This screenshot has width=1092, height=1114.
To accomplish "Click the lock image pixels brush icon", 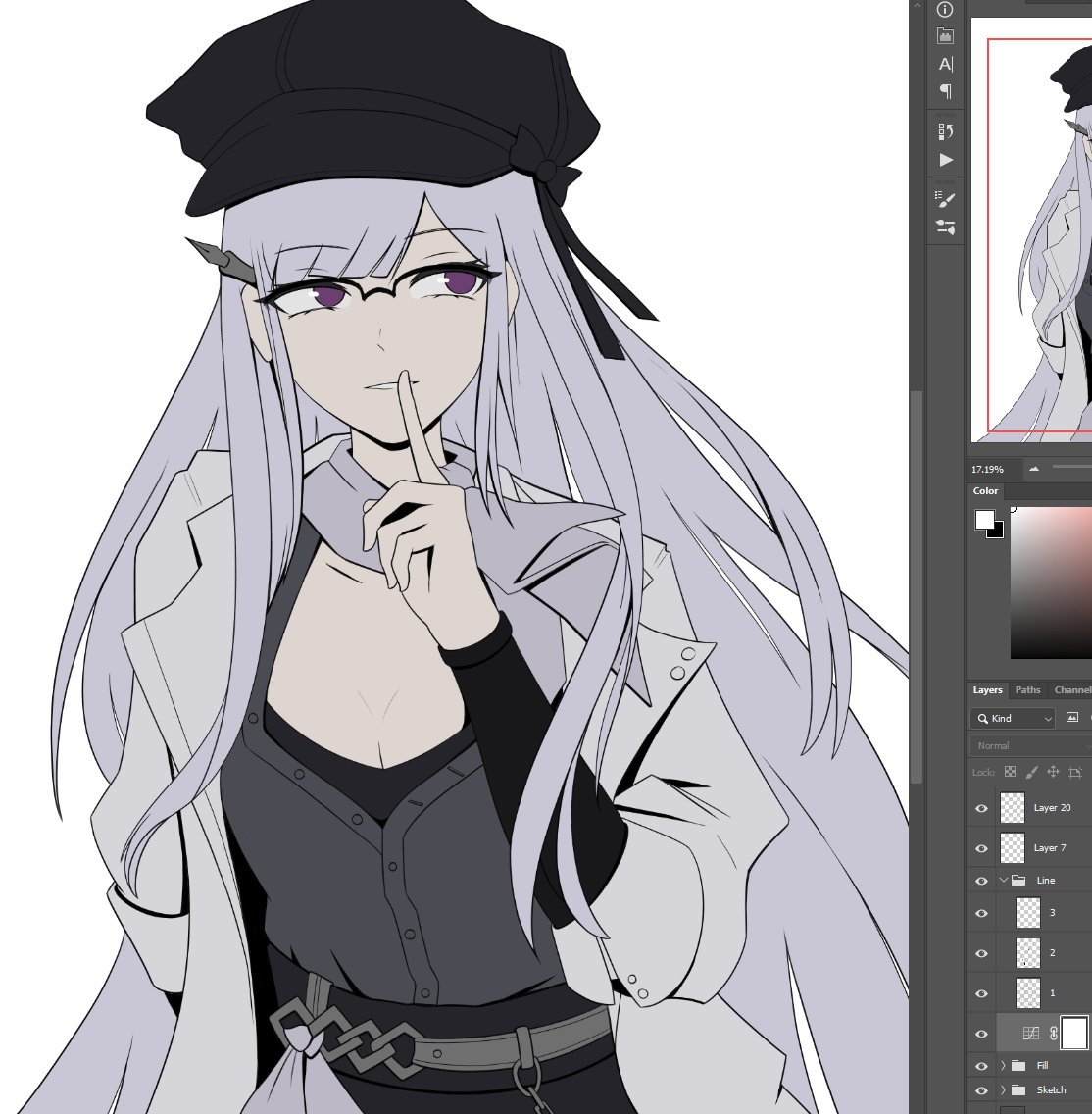I will pos(1031,772).
